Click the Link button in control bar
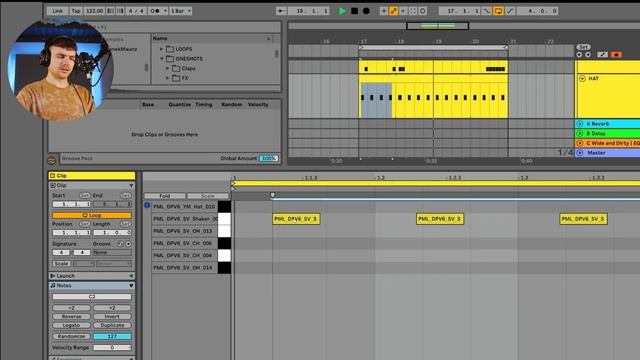 58,11
